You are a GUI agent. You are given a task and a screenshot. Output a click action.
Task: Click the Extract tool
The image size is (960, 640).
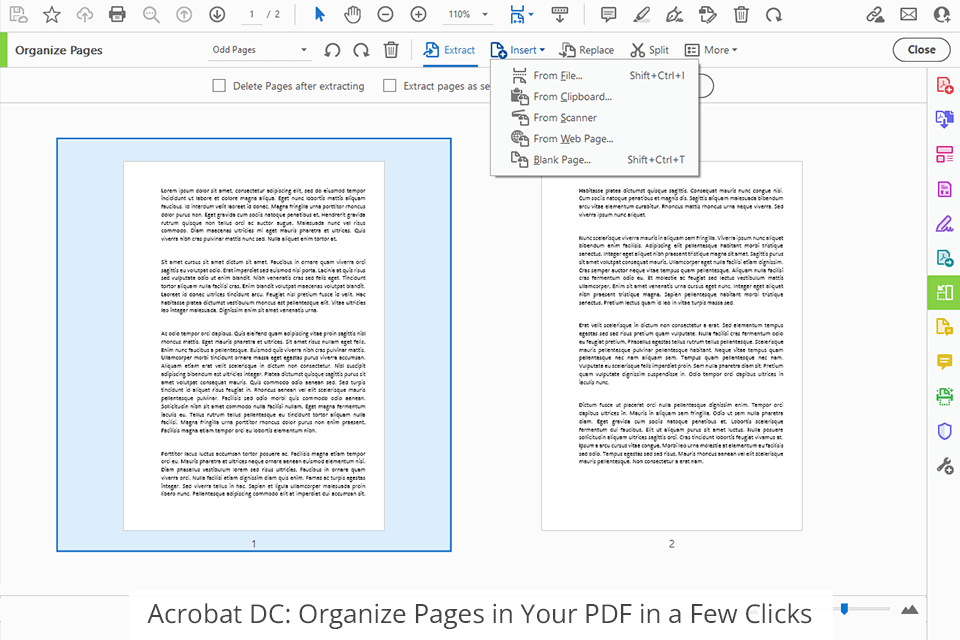(x=449, y=50)
